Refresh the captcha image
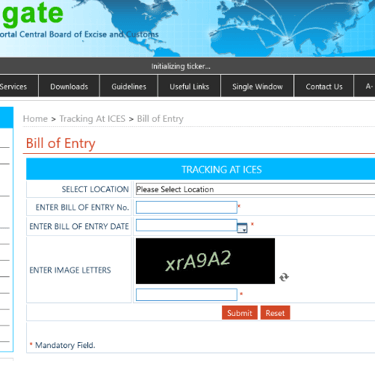 [x=284, y=277]
